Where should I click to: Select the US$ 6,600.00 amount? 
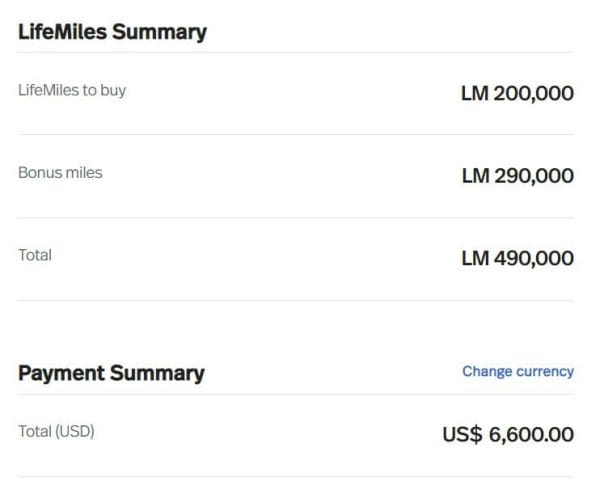[508, 434]
